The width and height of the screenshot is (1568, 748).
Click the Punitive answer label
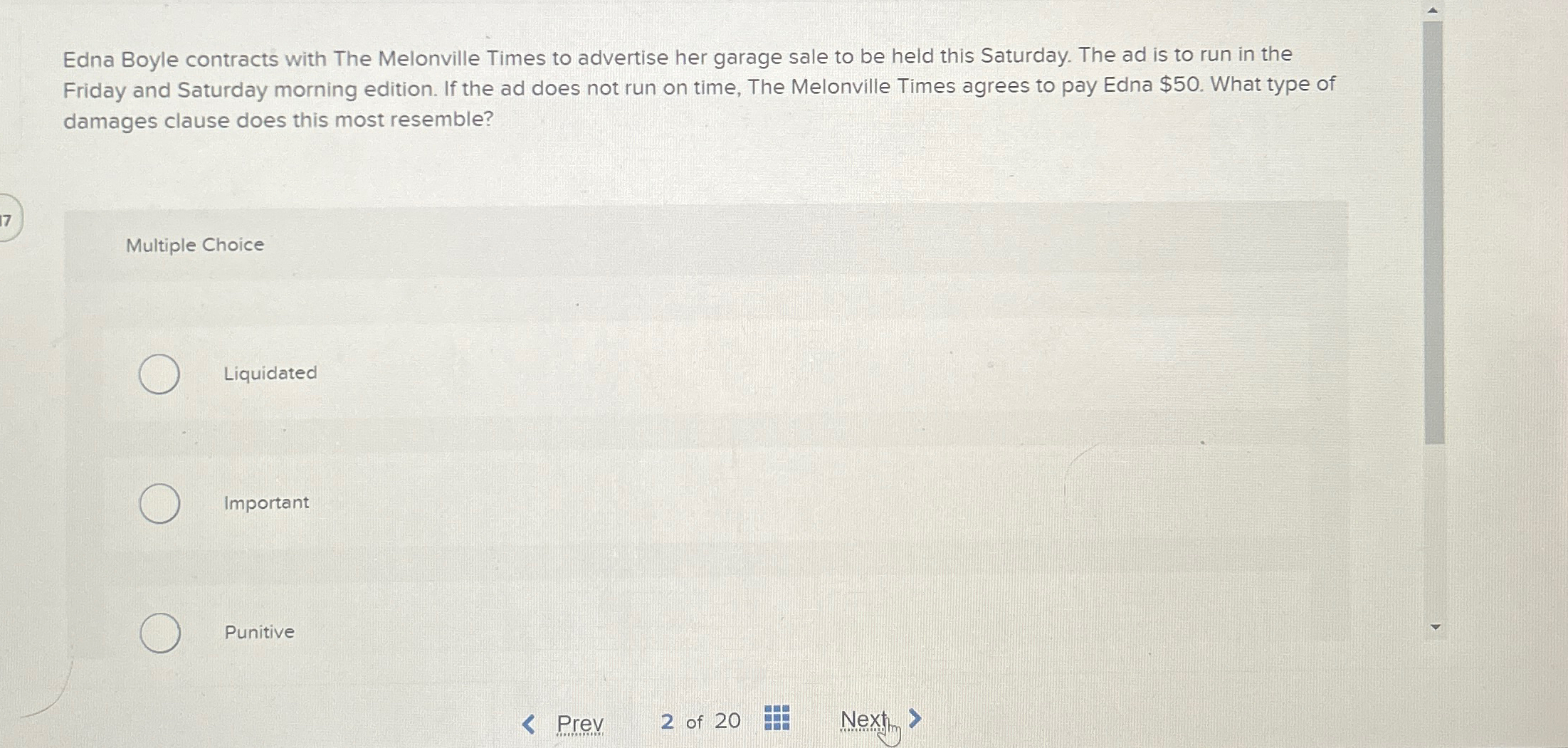click(258, 633)
